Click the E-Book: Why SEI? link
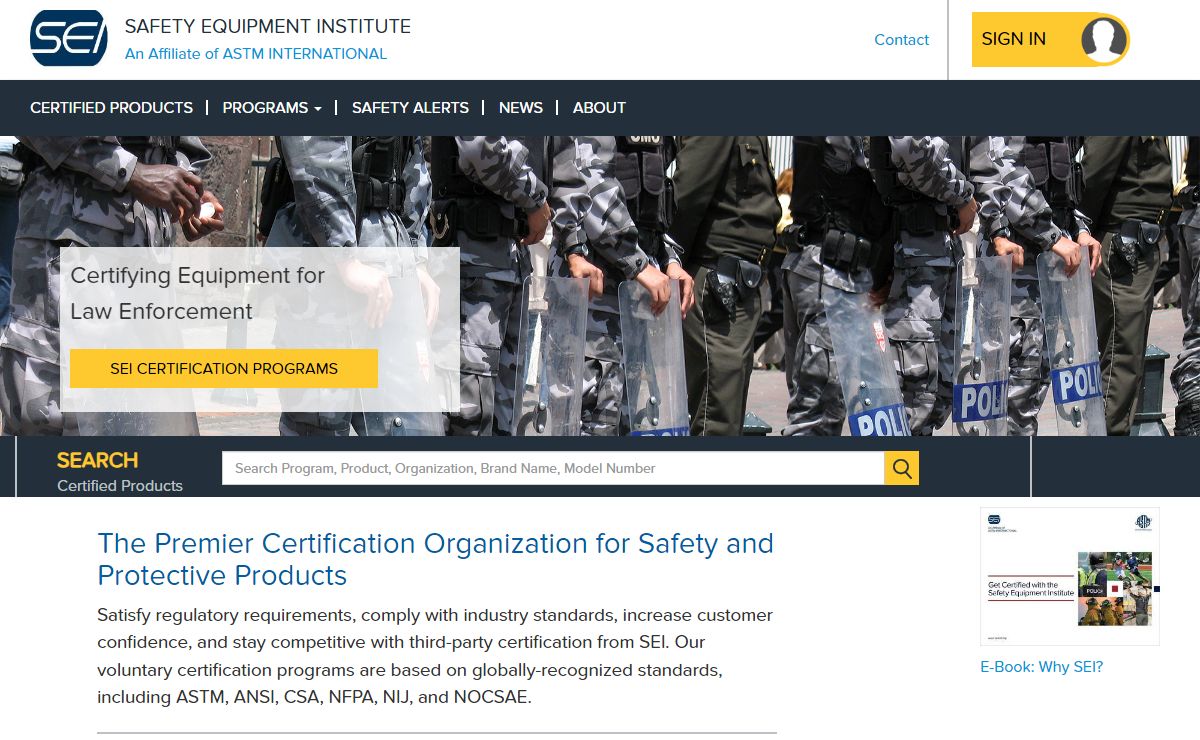Viewport: 1200px width, 740px height. tap(1042, 667)
